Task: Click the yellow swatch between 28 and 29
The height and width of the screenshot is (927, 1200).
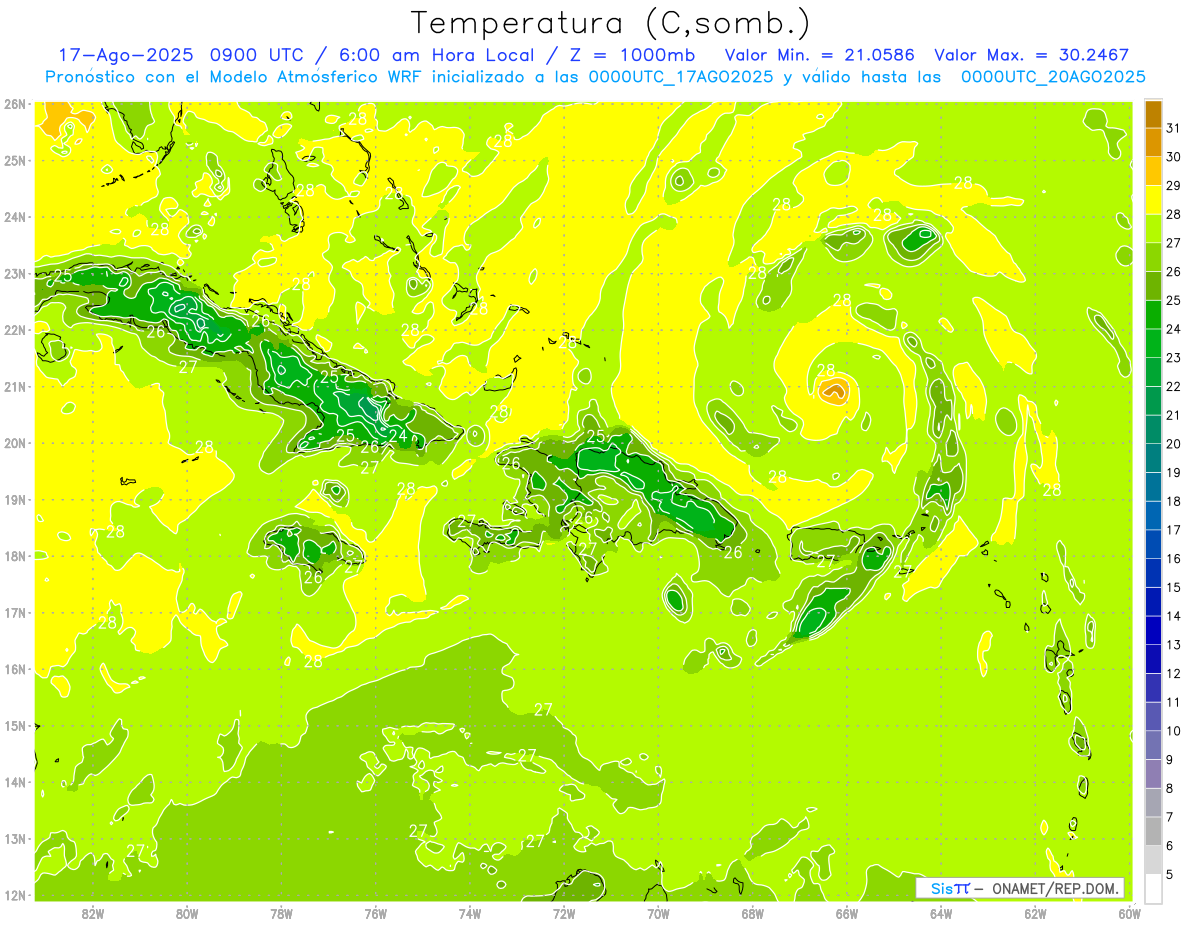Action: (x=1153, y=199)
